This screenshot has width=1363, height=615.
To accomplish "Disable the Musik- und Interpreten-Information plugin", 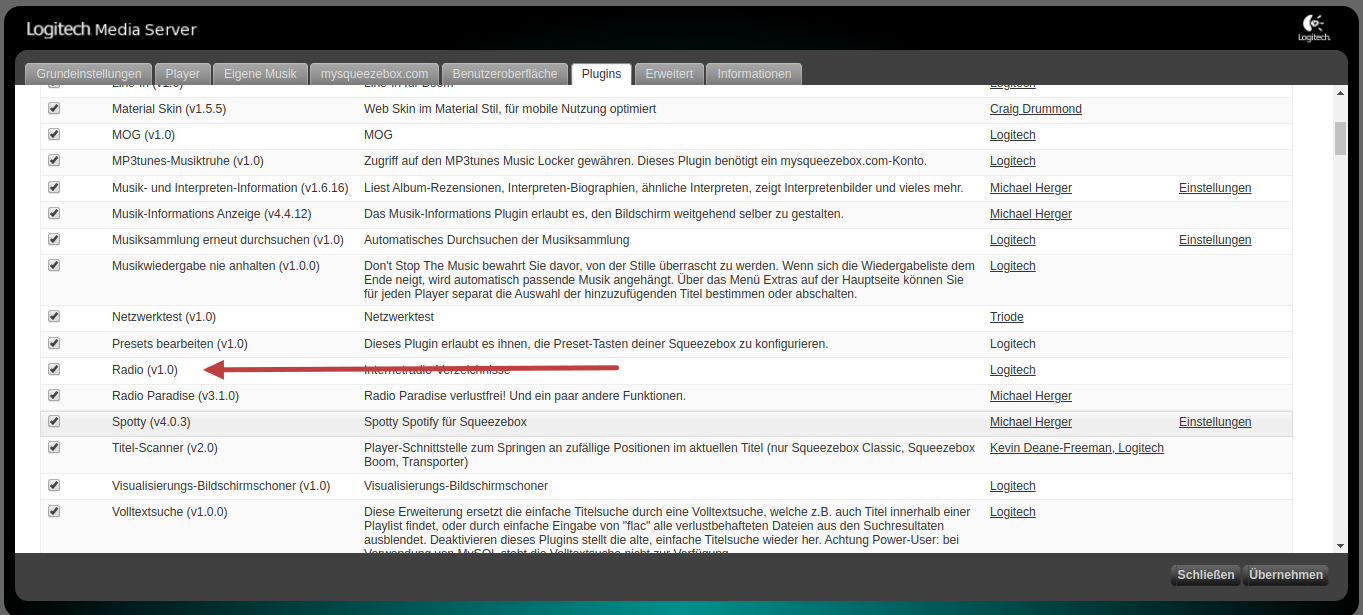I will pos(54,187).
